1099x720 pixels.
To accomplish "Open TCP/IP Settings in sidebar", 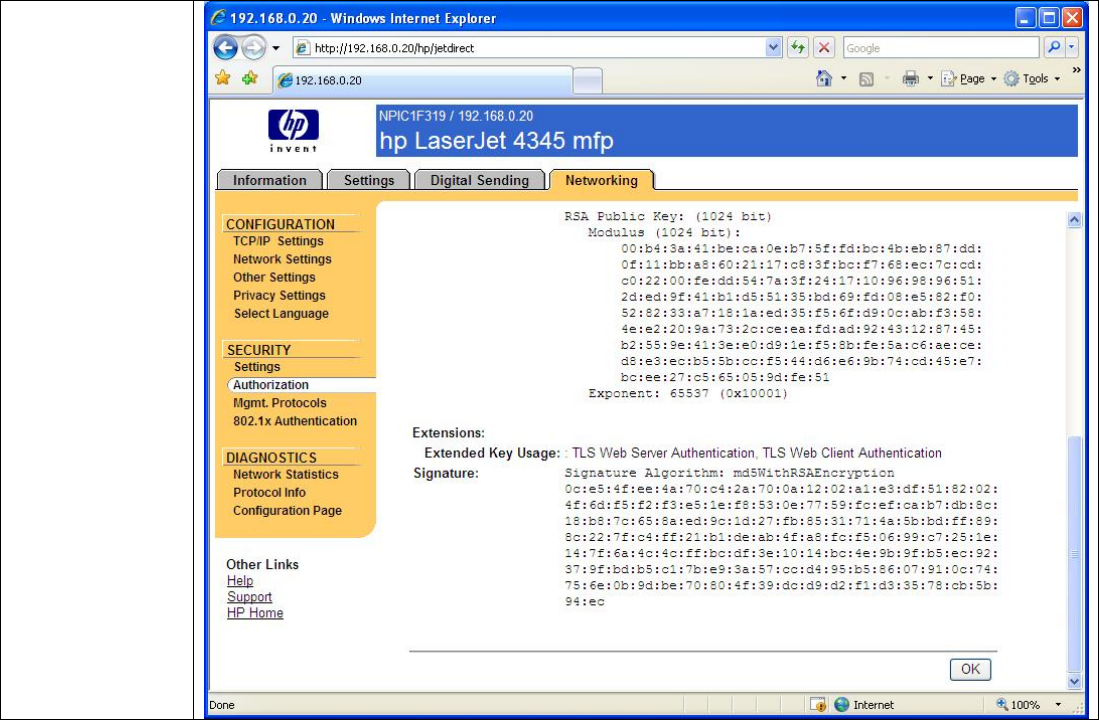I will (278, 240).
